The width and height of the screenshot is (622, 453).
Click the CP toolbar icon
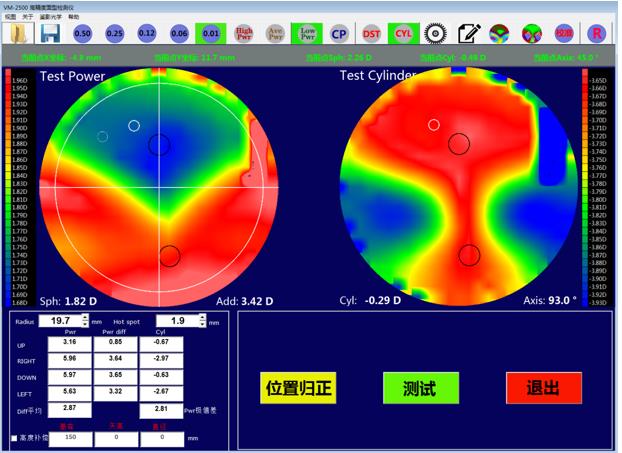pos(339,34)
